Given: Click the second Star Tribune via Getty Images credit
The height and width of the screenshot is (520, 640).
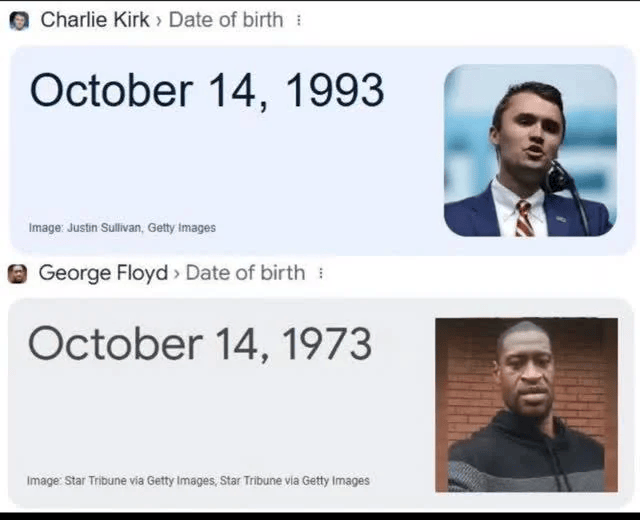Looking at the screenshot, I should click(294, 481).
